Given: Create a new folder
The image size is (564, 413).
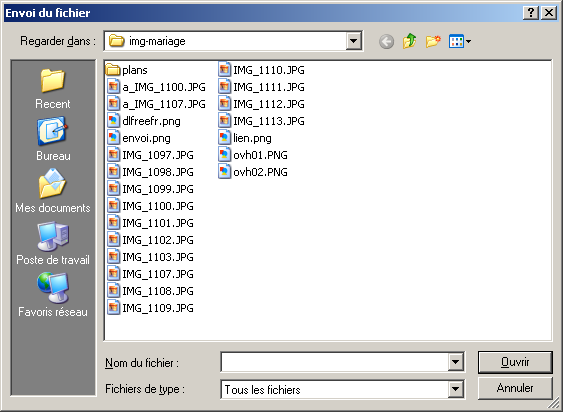Looking at the screenshot, I should coord(433,41).
